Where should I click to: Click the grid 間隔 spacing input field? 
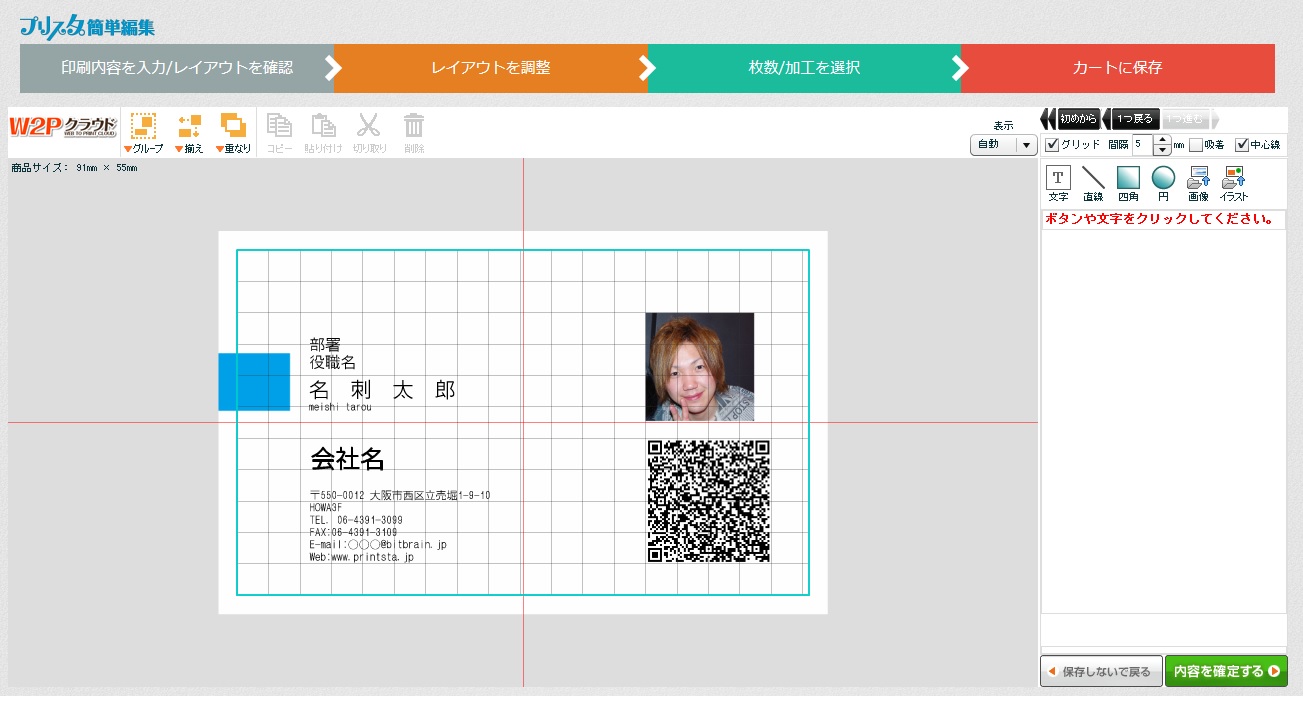coord(1143,145)
